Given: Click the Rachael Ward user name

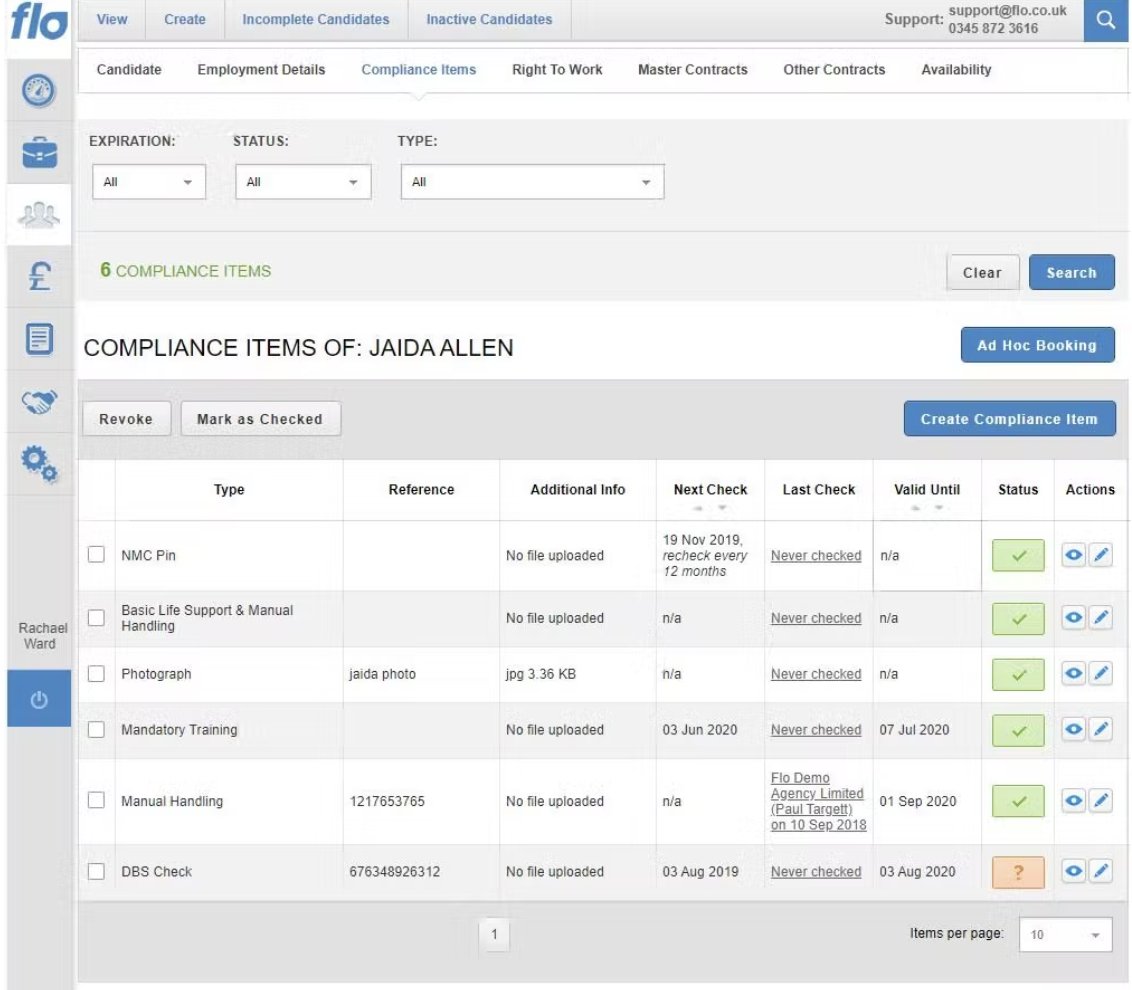Looking at the screenshot, I should 42,635.
